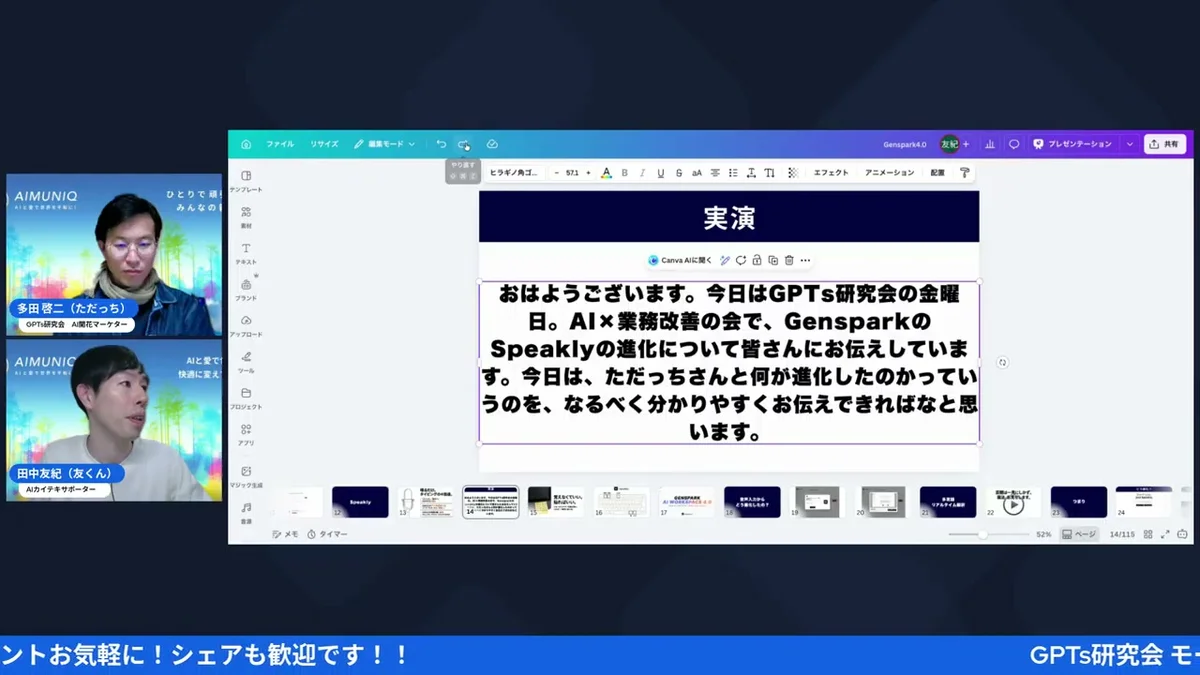
Task: Click the 共有 (Share) button
Action: pos(1164,143)
